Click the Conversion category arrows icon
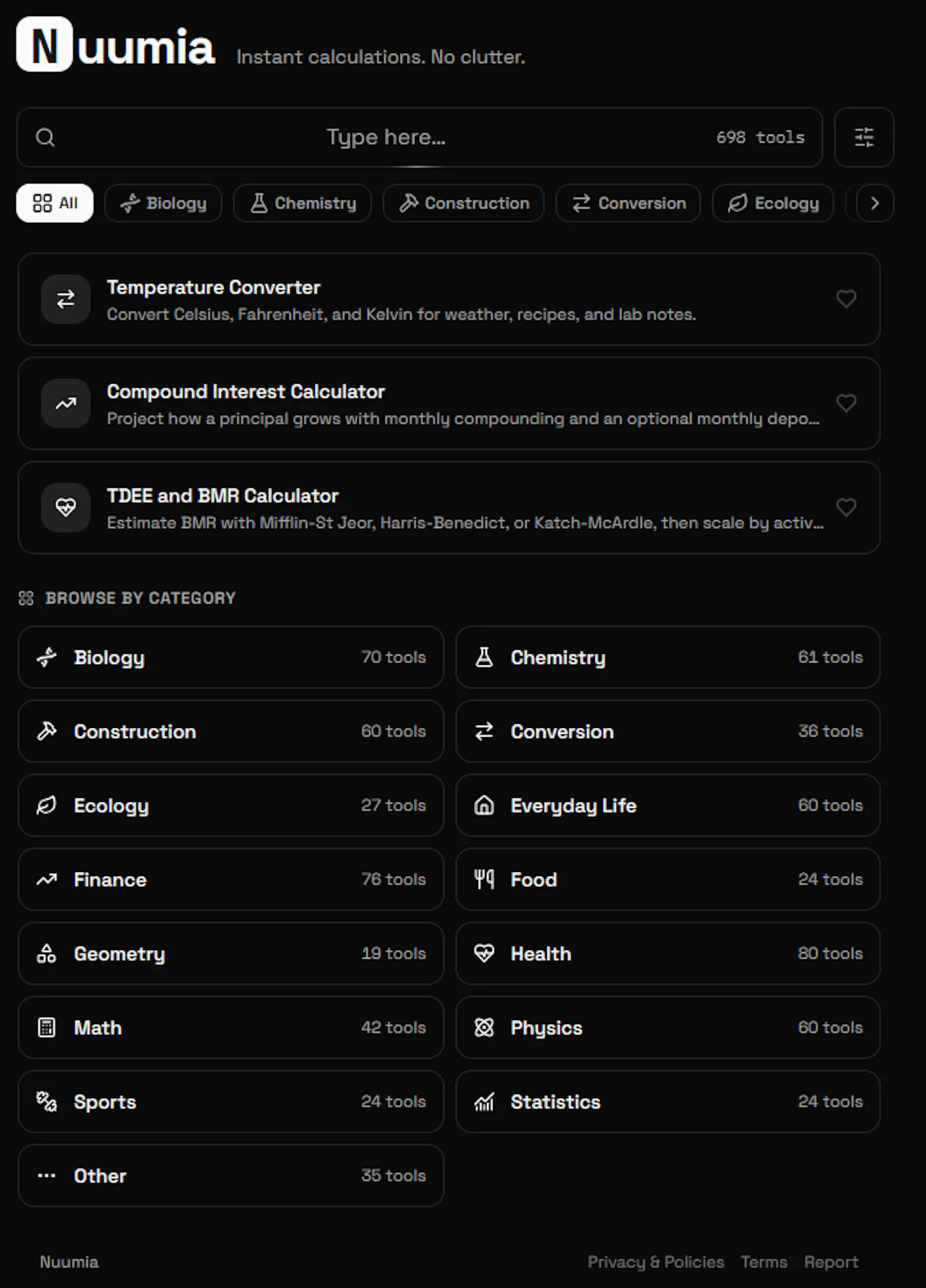926x1288 pixels. coord(484,731)
